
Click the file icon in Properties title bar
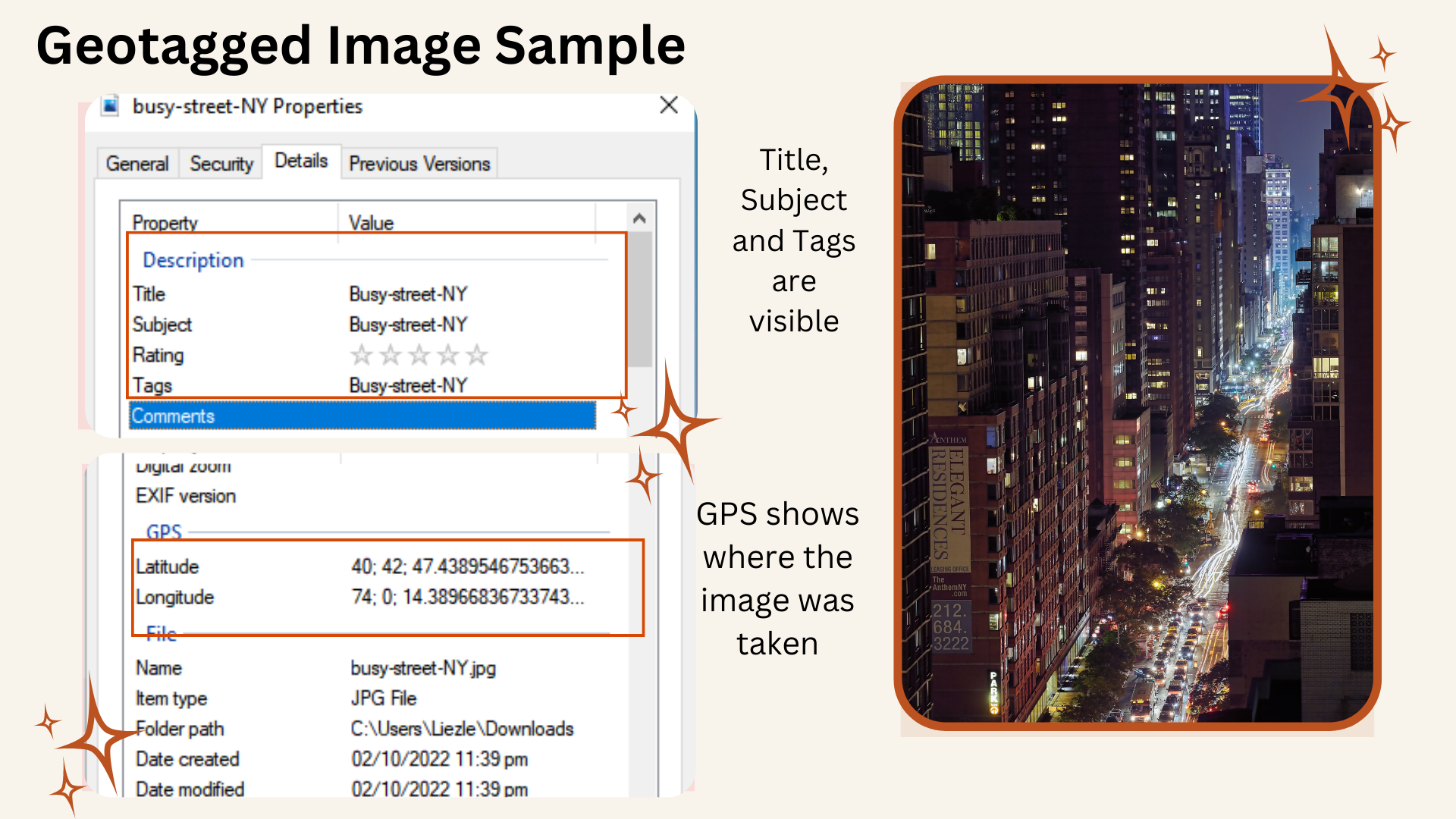pos(111,105)
